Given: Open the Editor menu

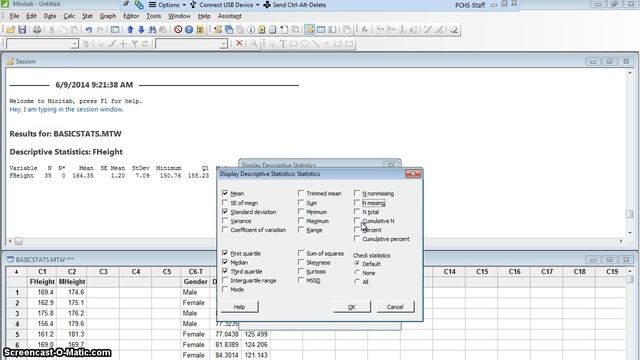Looking at the screenshot, I should click(131, 16).
